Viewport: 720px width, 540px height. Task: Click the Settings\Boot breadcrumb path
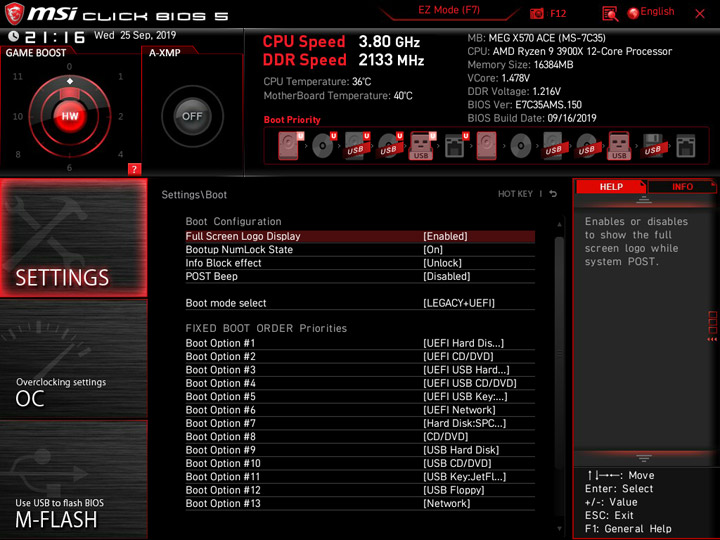(194, 195)
